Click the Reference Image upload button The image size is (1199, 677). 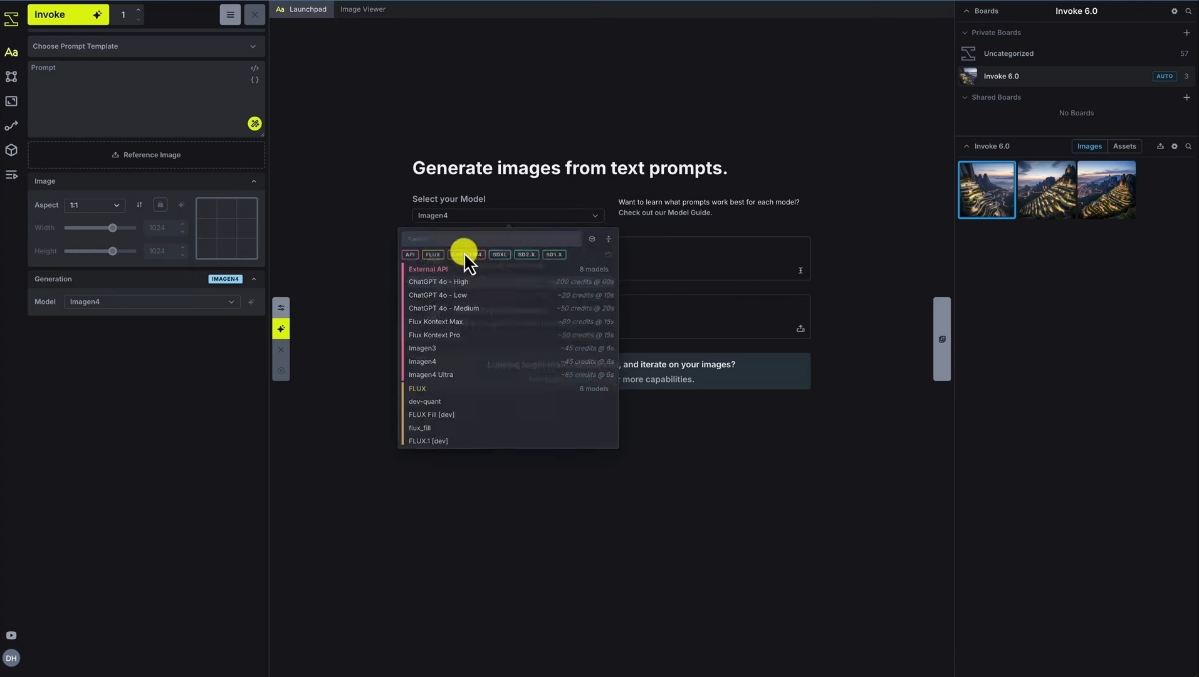tap(146, 155)
